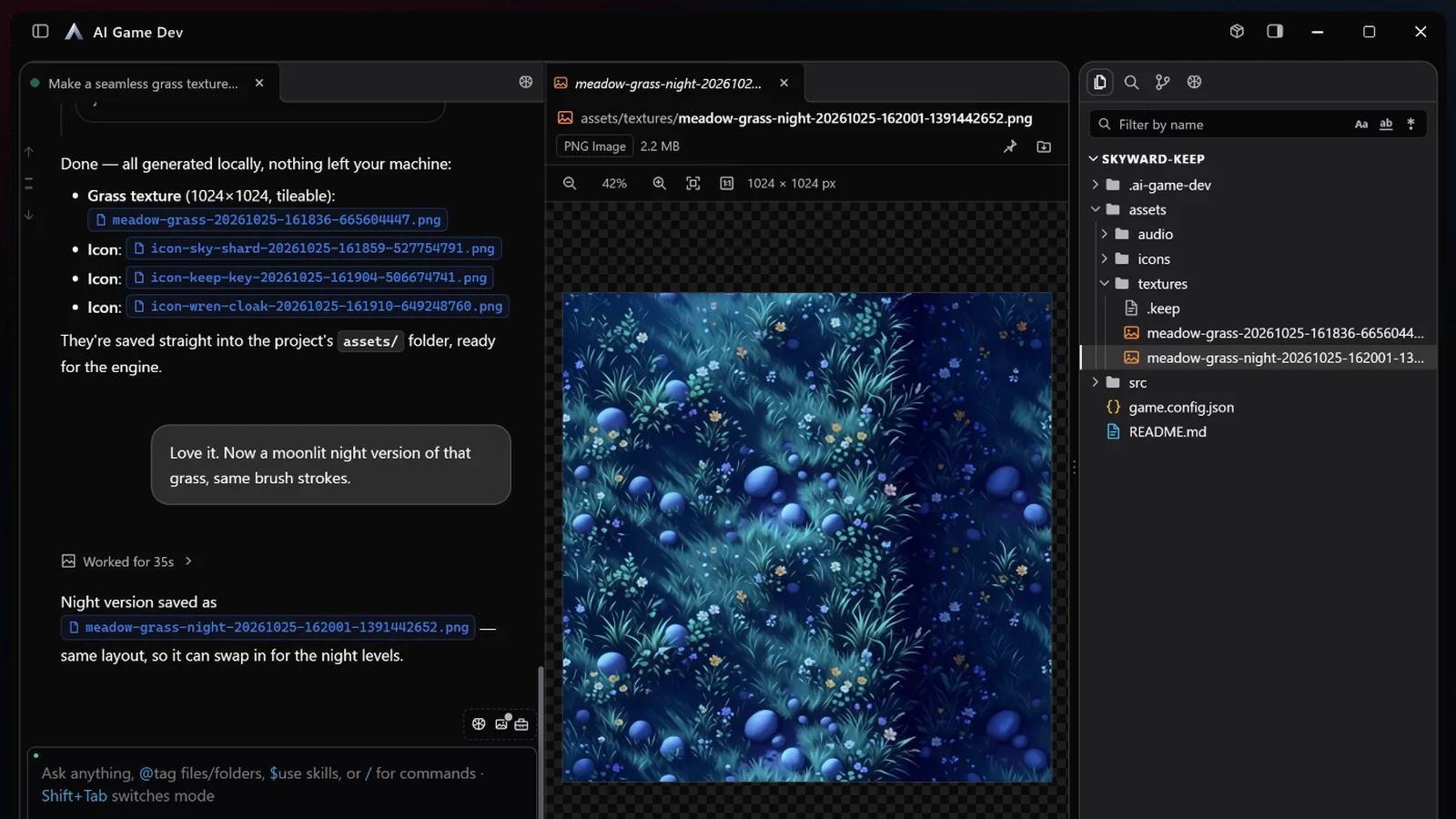Reset image zoom to 1:1

click(726, 183)
